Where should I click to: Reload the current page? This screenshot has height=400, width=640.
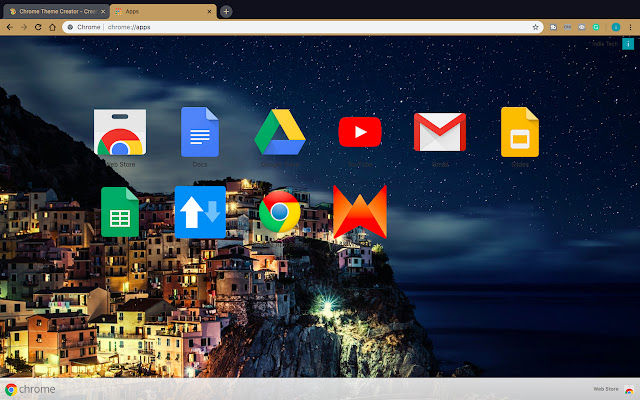coord(38,27)
